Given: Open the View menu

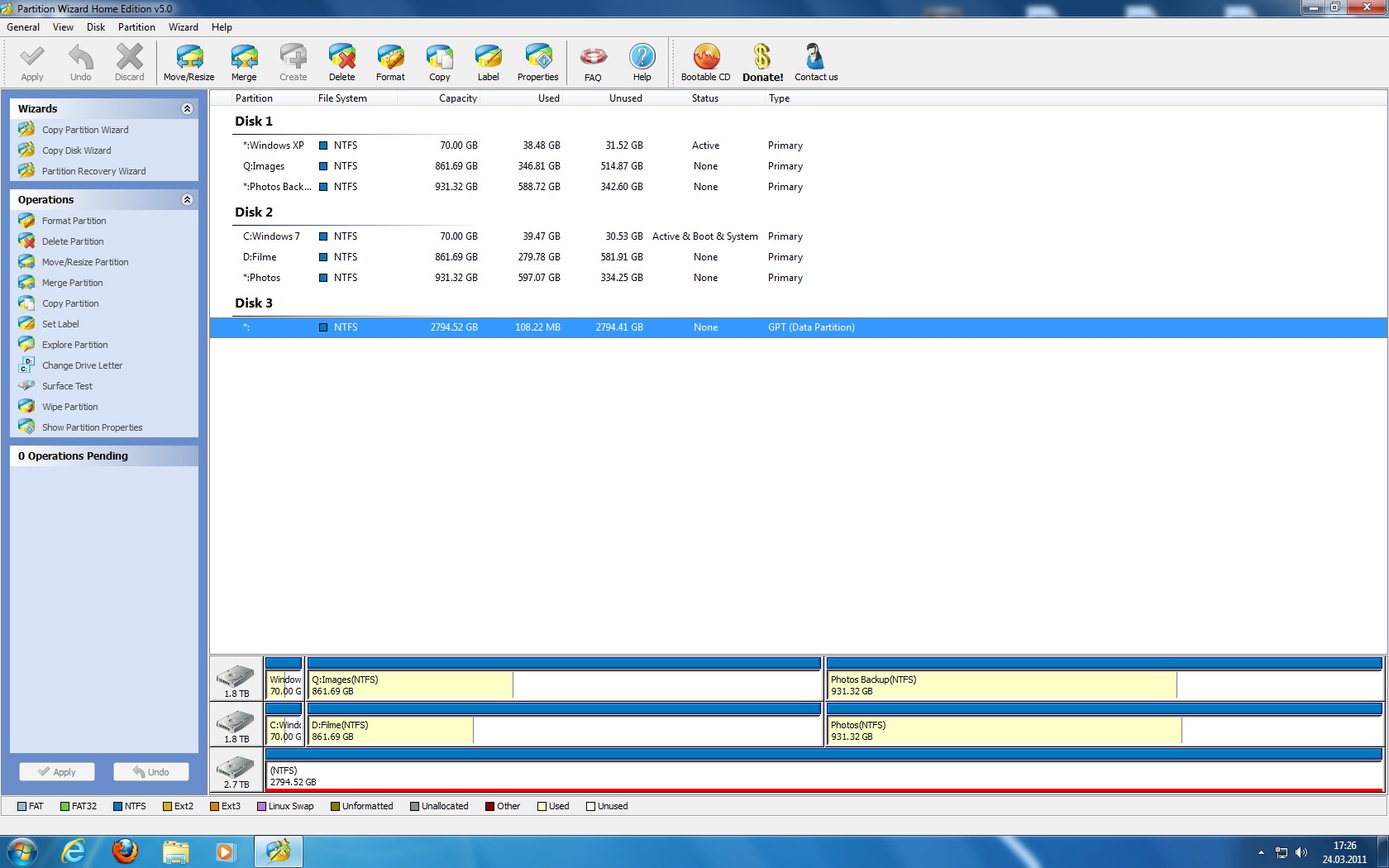Looking at the screenshot, I should coord(63,27).
